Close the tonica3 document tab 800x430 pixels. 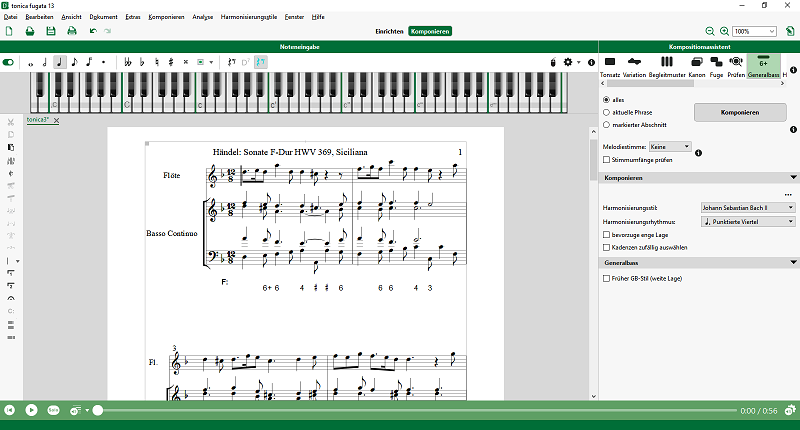point(56,120)
